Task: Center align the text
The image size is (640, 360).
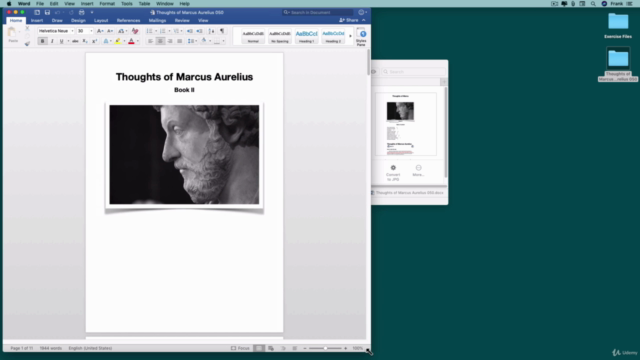Action: [x=160, y=41]
